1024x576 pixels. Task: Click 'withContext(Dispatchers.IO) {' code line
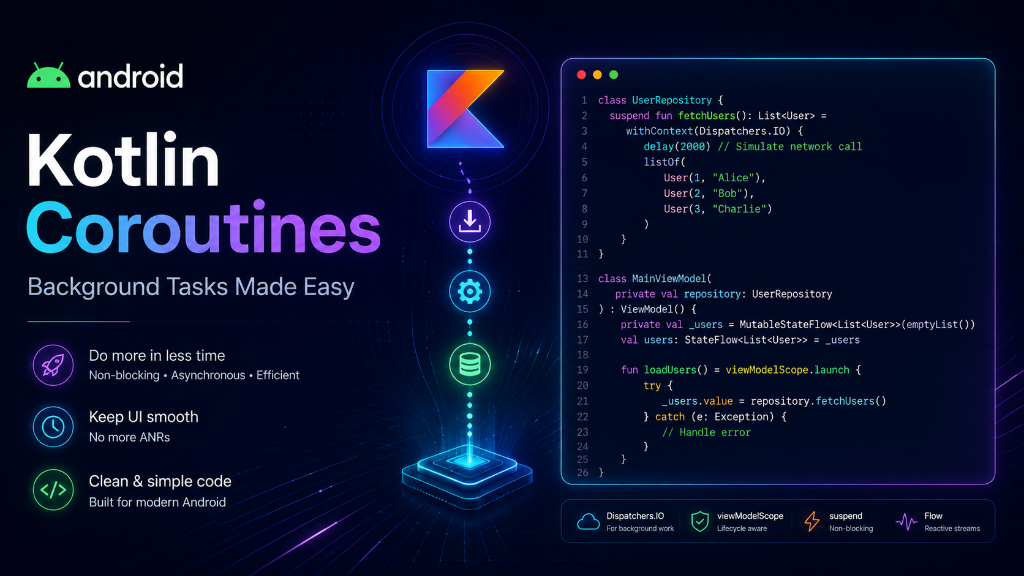point(714,131)
